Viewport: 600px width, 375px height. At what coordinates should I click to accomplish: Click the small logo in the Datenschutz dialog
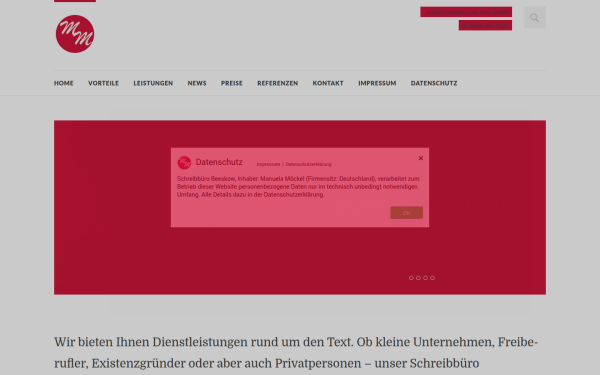click(x=184, y=163)
